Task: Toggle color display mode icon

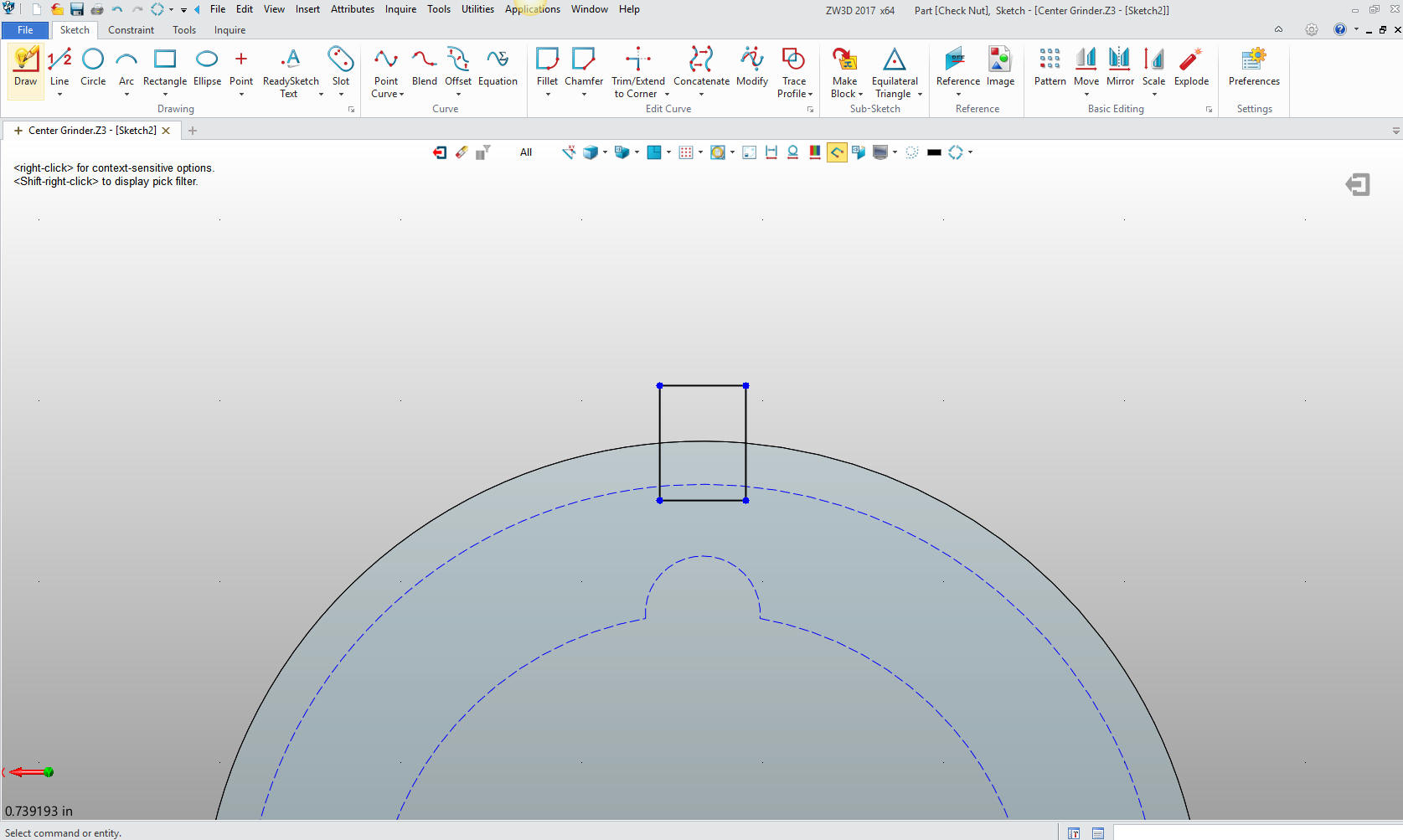Action: [x=815, y=152]
